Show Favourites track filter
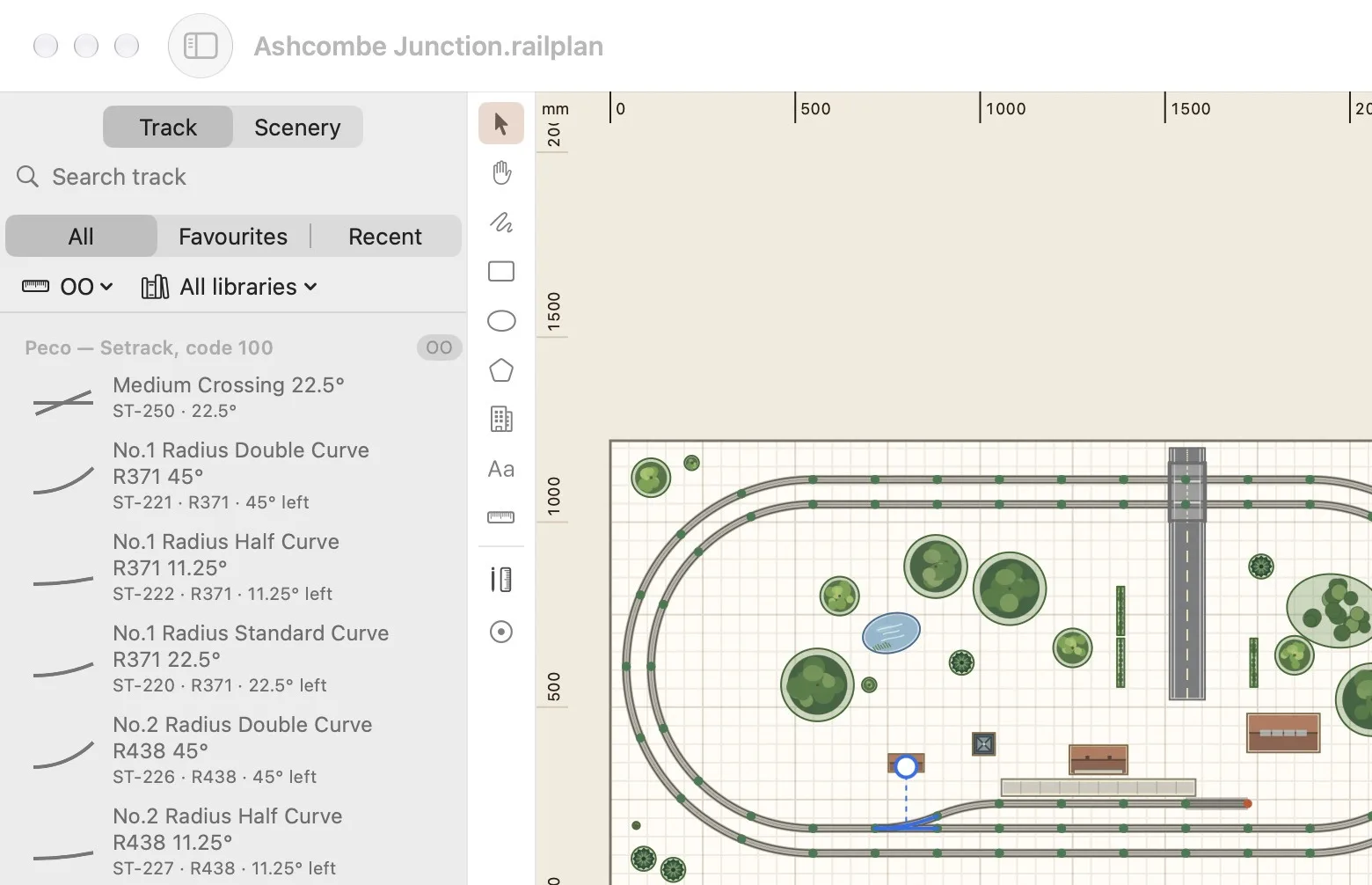 pos(233,237)
